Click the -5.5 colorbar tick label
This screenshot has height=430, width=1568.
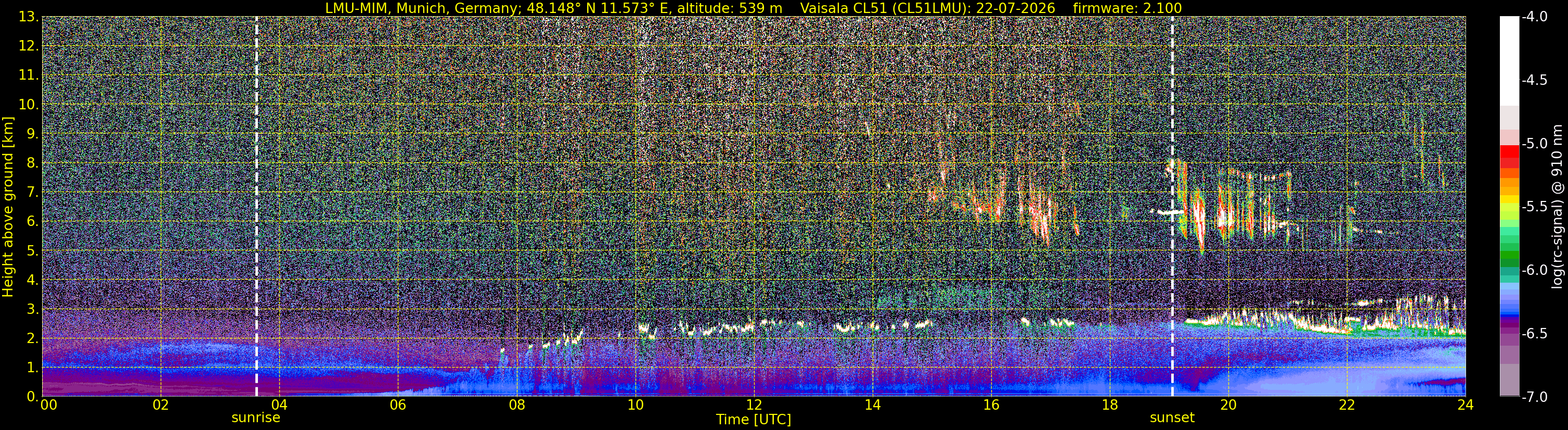pyautogui.click(x=1534, y=207)
